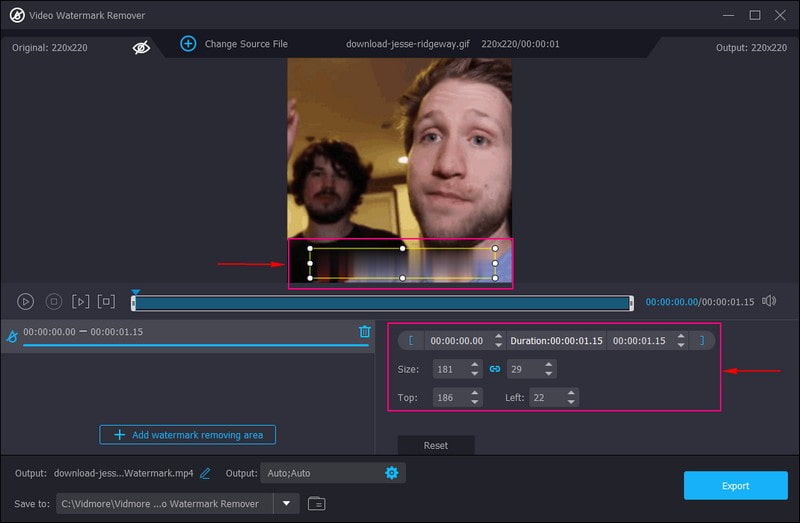Image resolution: width=800 pixels, height=523 pixels.
Task: Click the Top value stepper arrows
Action: [x=475, y=397]
